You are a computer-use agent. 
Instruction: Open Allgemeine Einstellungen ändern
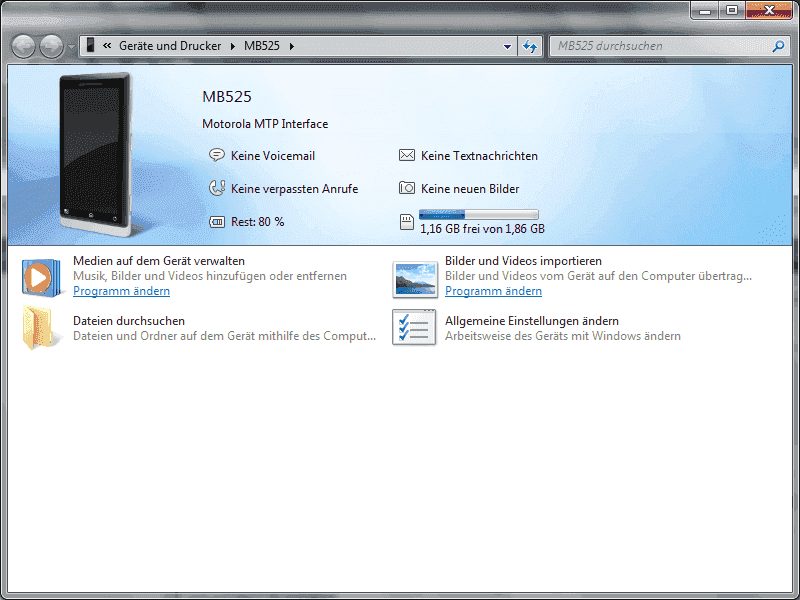click(x=532, y=321)
